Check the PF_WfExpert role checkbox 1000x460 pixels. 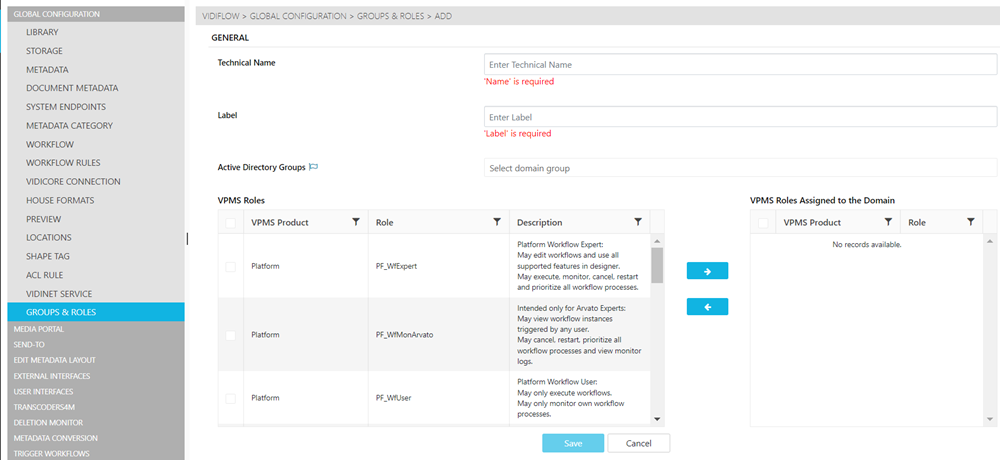point(231,266)
